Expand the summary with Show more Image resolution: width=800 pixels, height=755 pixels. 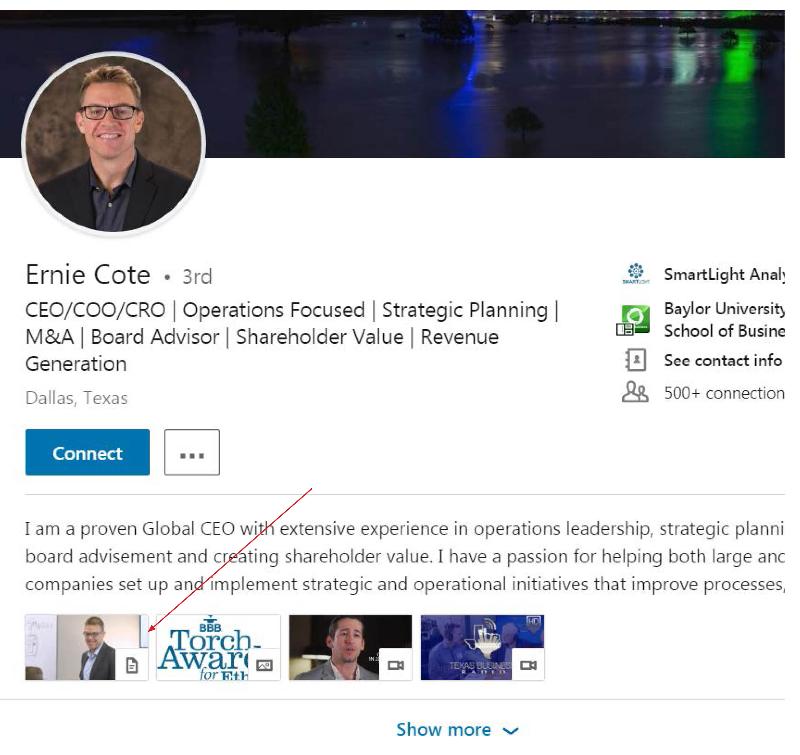coord(458,729)
